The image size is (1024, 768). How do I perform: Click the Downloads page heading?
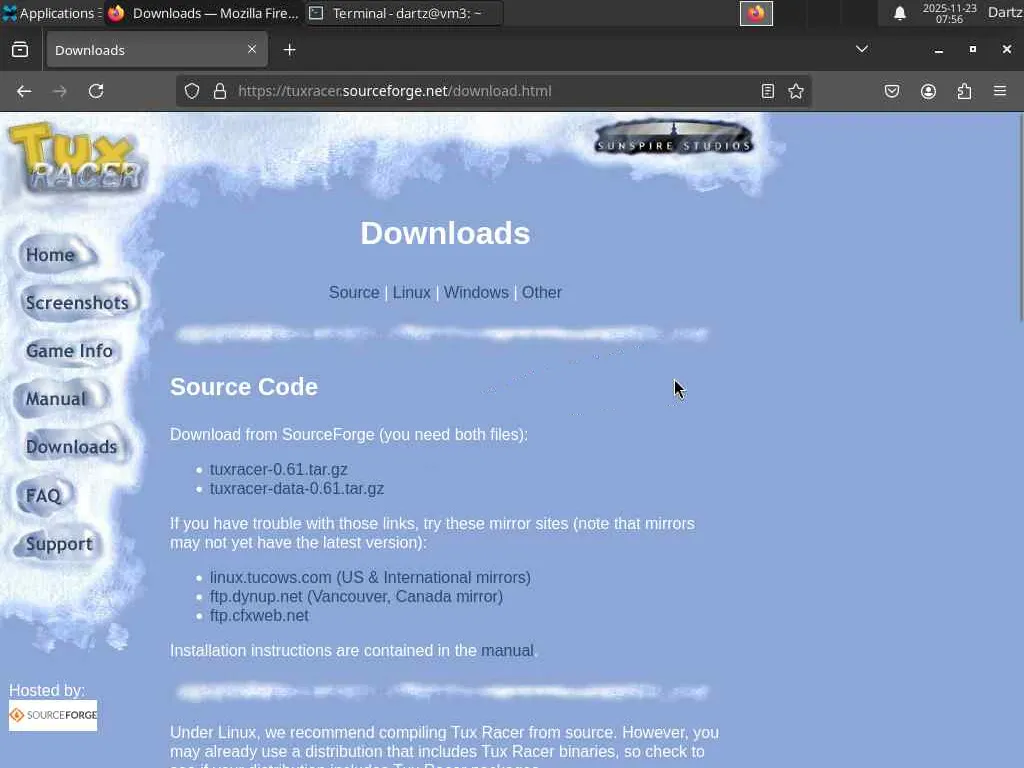click(445, 233)
